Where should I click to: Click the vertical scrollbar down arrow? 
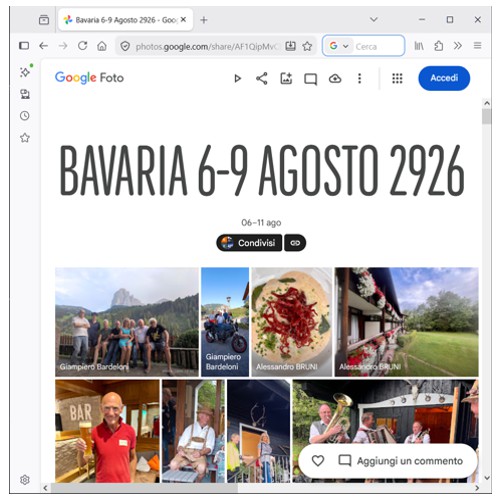[487, 478]
